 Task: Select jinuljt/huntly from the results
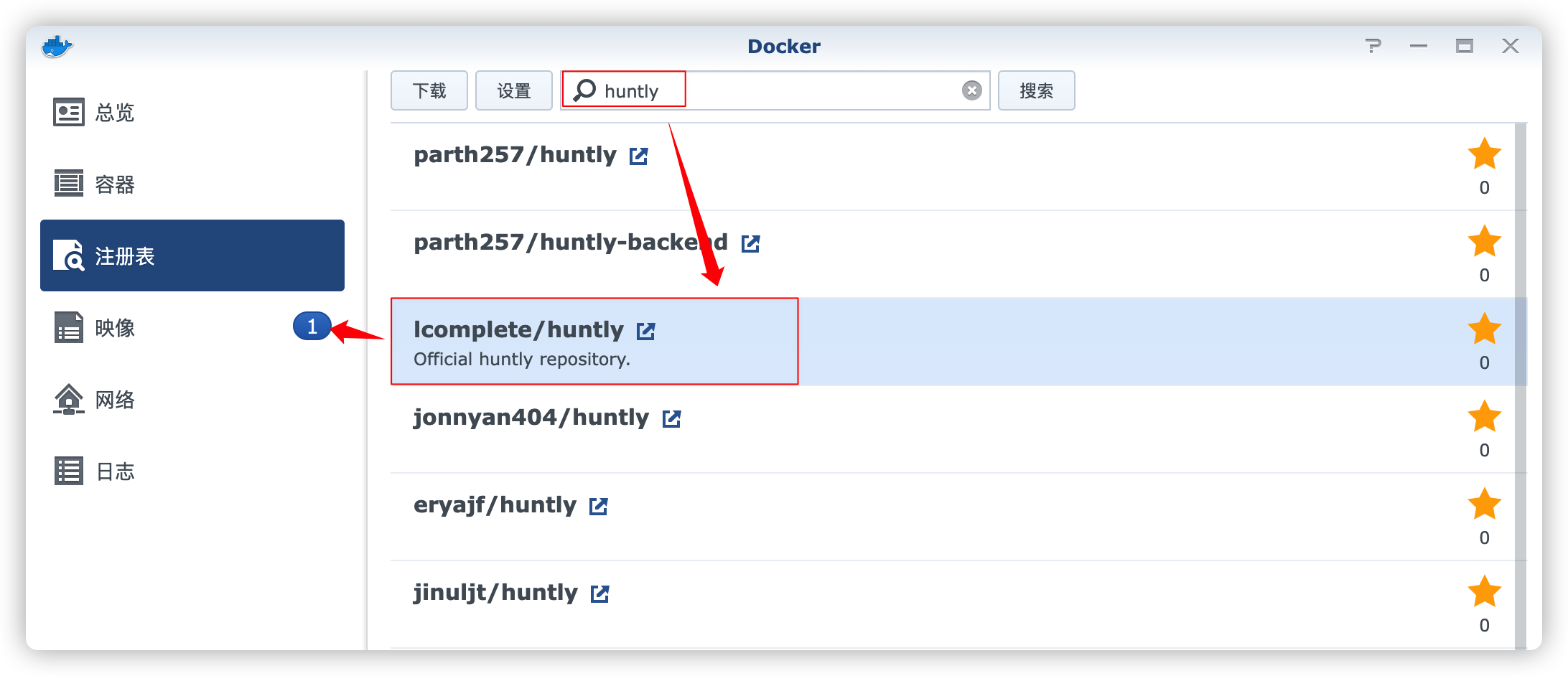[x=494, y=592]
